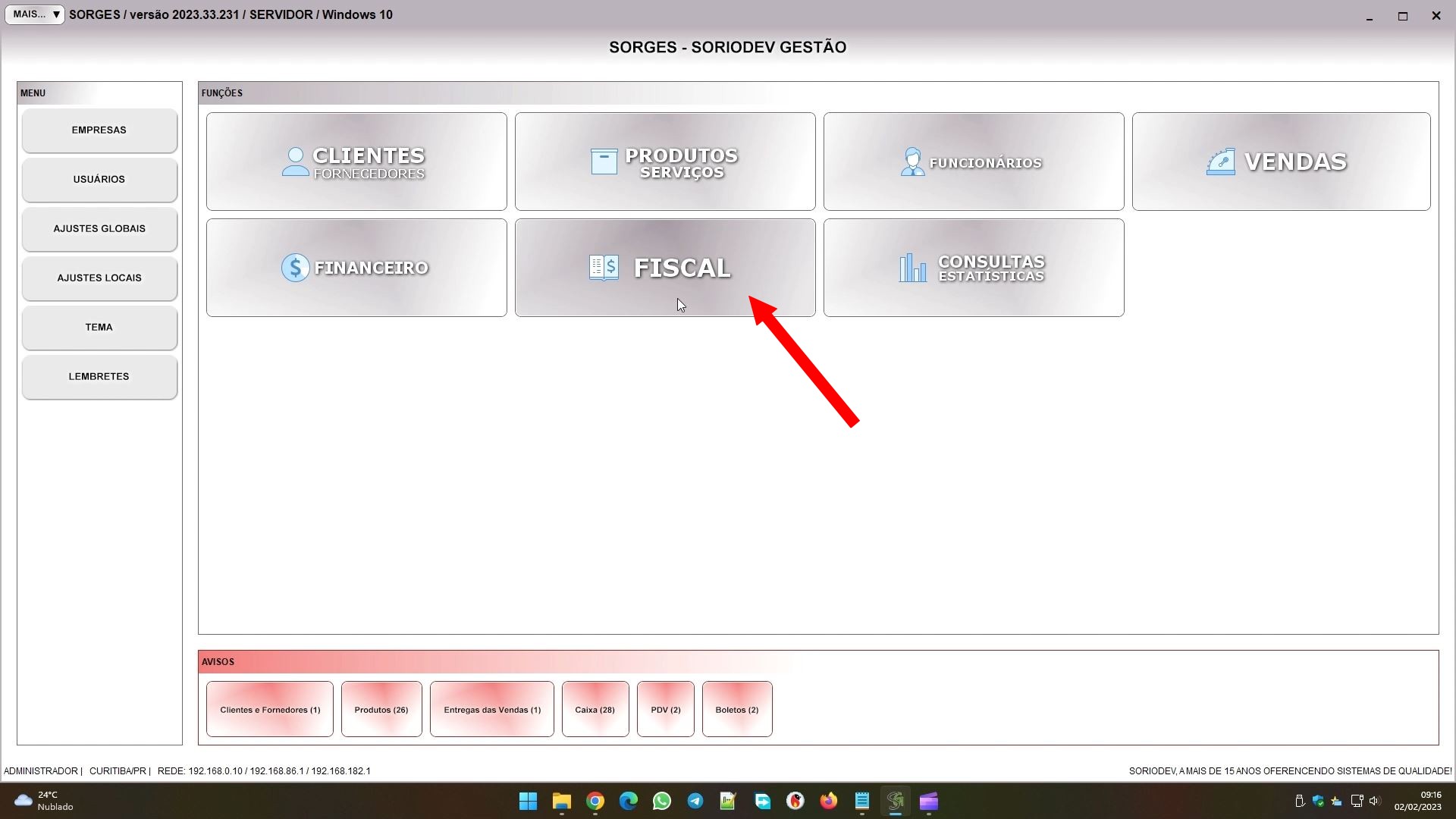Open the Lembretes menu button
Viewport: 1456px width, 819px height.
coord(99,377)
